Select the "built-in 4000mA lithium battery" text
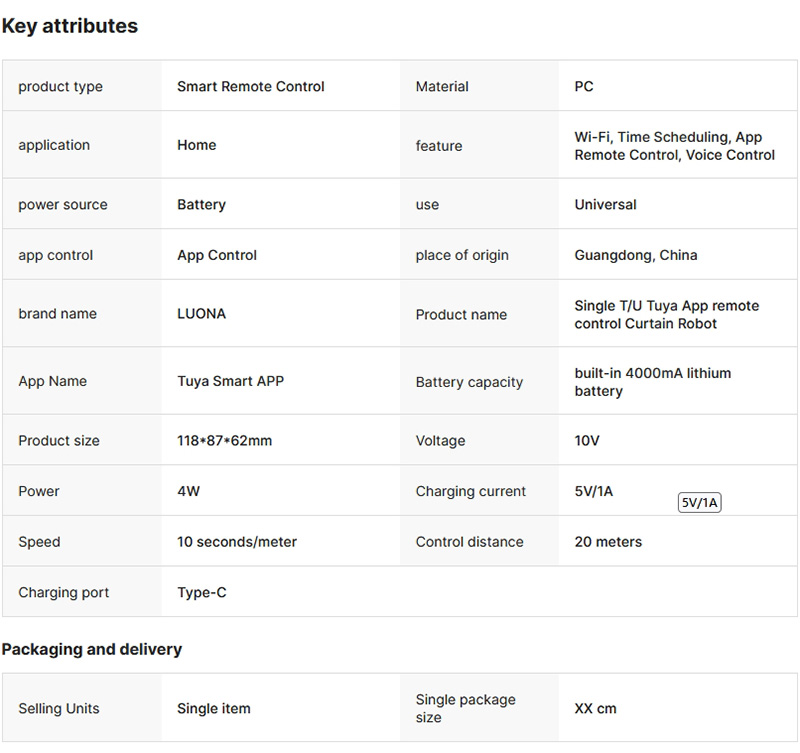This screenshot has width=800, height=753. click(x=652, y=382)
